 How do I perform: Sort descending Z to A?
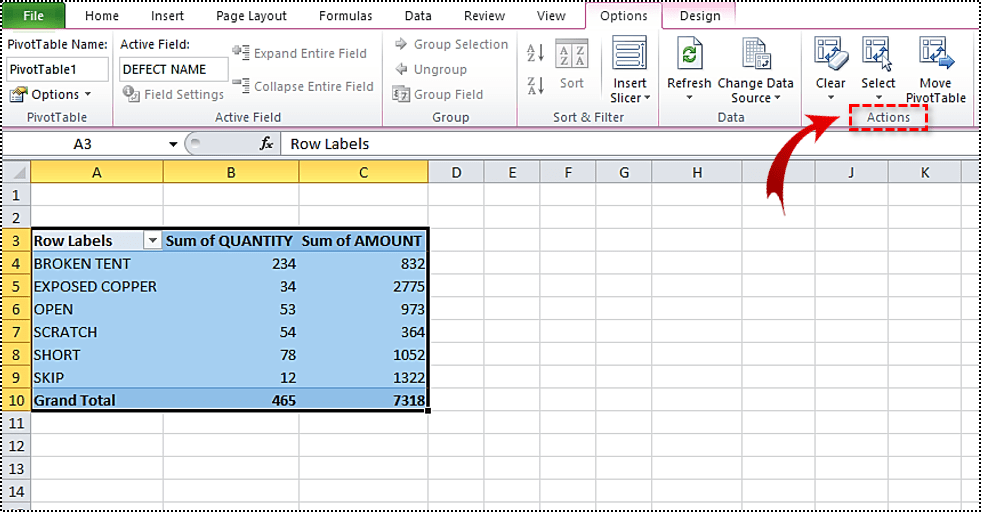pyautogui.click(x=535, y=85)
